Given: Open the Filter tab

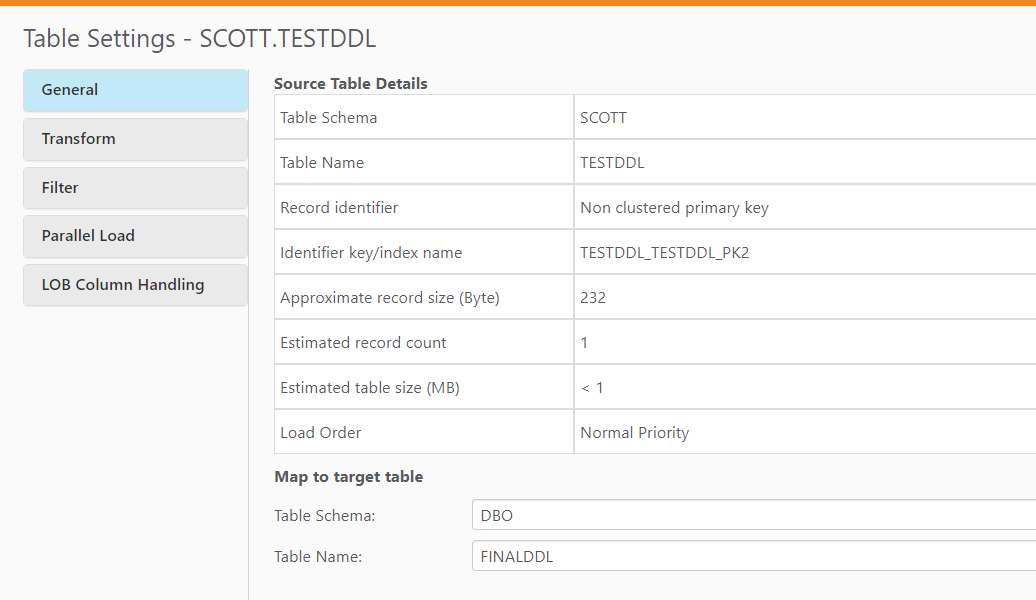Looking at the screenshot, I should pyautogui.click(x=135, y=188).
